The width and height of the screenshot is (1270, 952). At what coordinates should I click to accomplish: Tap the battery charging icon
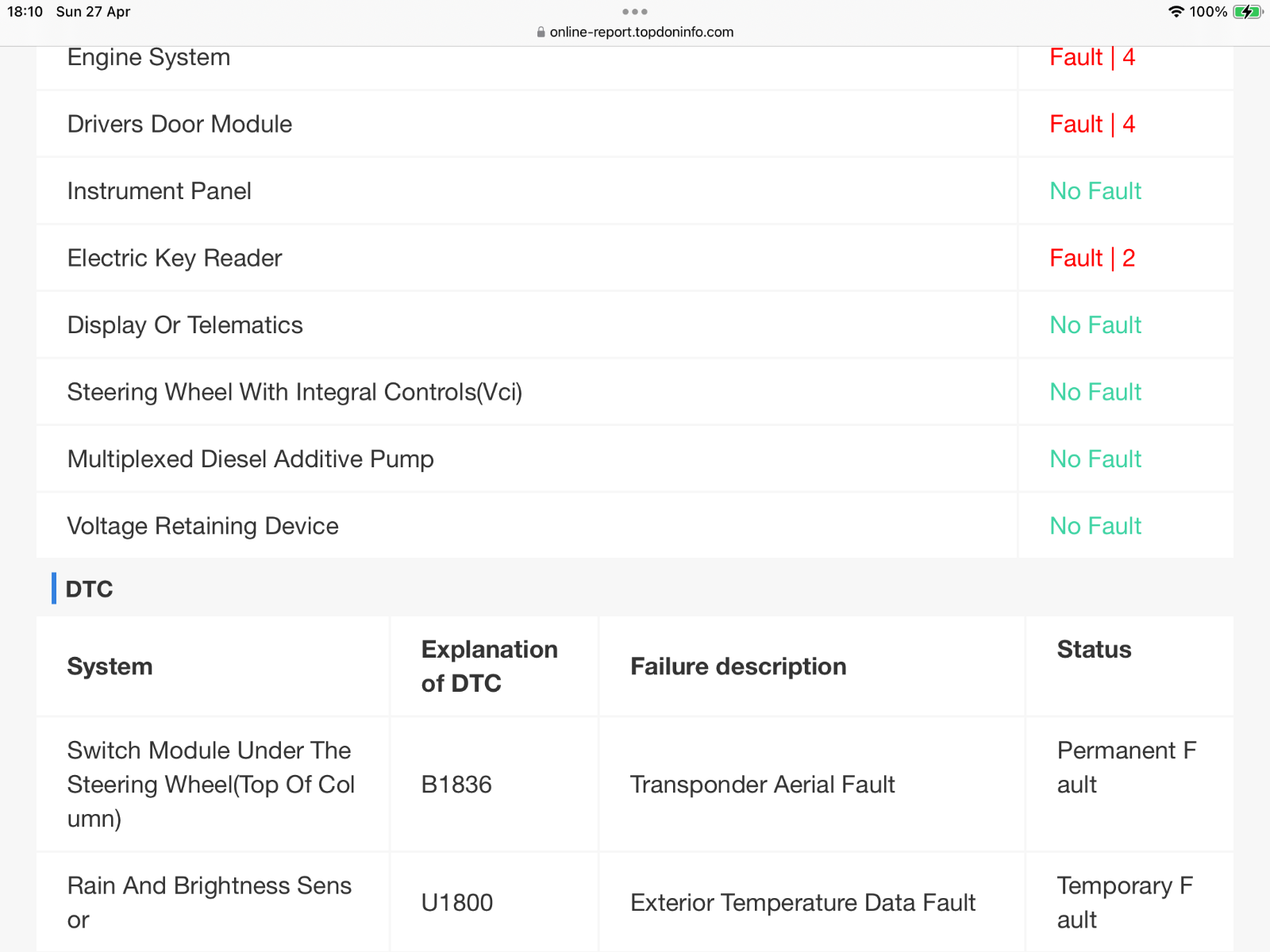[1249, 12]
